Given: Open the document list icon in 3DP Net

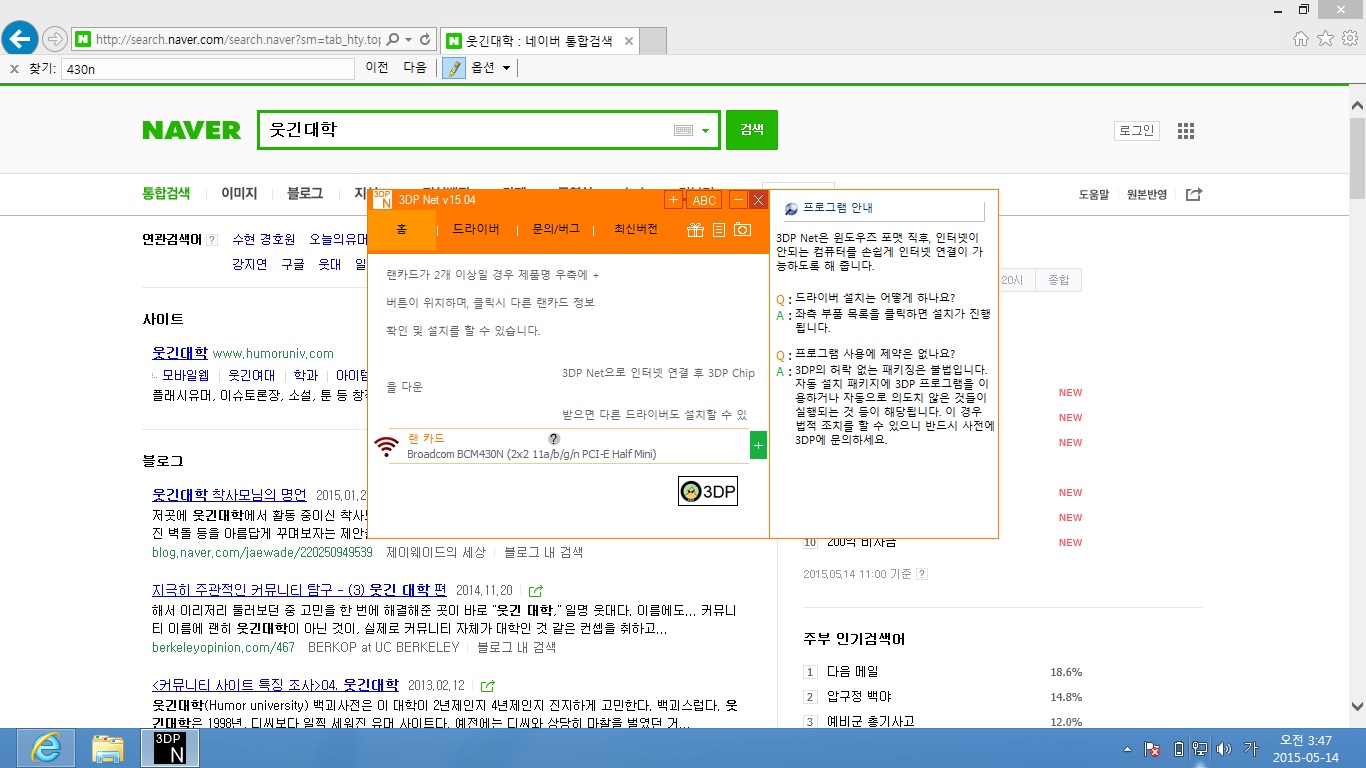Looking at the screenshot, I should point(719,230).
